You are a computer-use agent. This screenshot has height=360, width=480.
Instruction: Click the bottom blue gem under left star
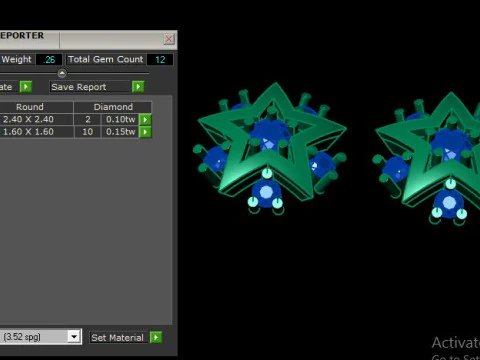(266, 193)
